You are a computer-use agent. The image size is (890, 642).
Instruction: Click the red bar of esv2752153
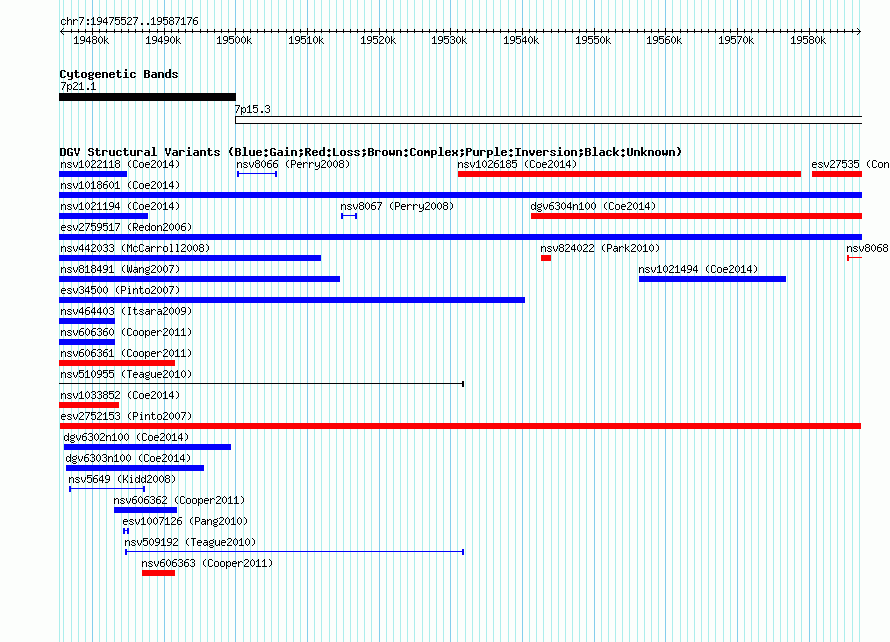click(460, 426)
